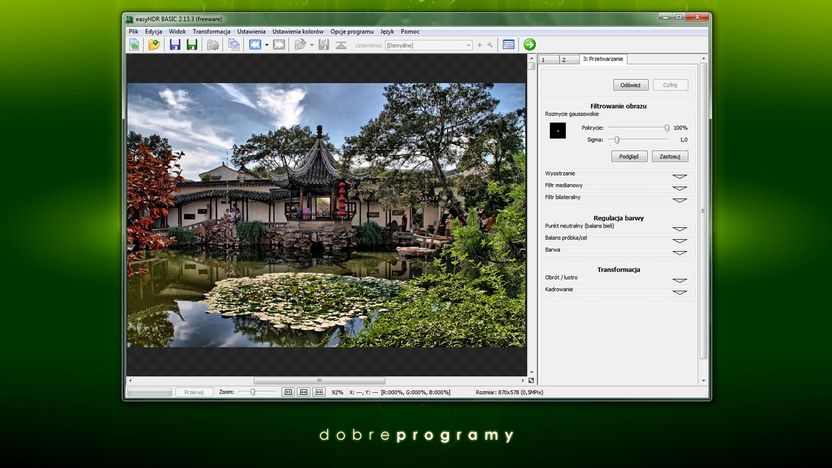The width and height of the screenshot is (832, 468).
Task: Expand the Obrót / lustro section
Action: pyautogui.click(x=680, y=280)
